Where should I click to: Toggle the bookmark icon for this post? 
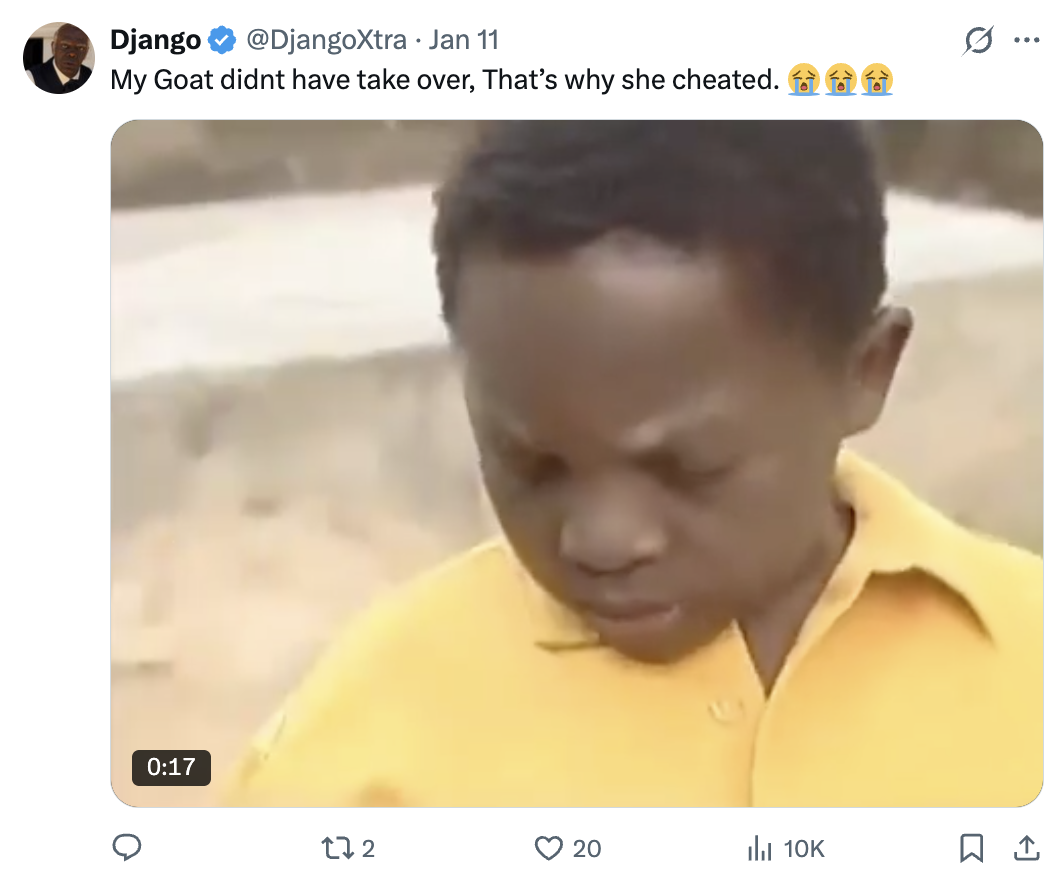[970, 848]
